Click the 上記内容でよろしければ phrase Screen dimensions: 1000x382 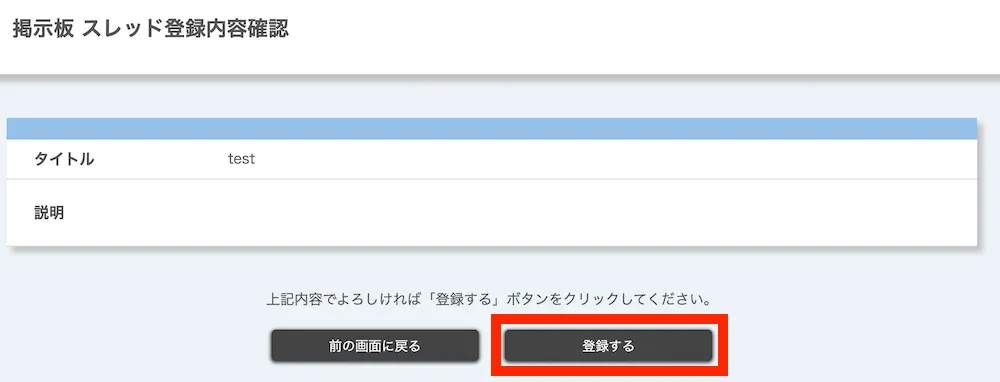[x=346, y=299]
